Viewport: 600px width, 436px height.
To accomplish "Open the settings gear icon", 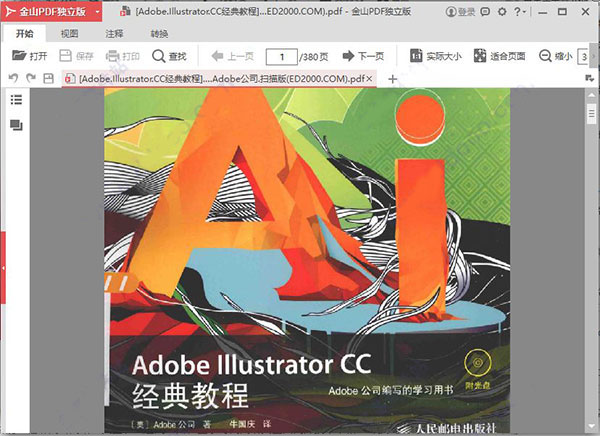I will pyautogui.click(x=502, y=12).
